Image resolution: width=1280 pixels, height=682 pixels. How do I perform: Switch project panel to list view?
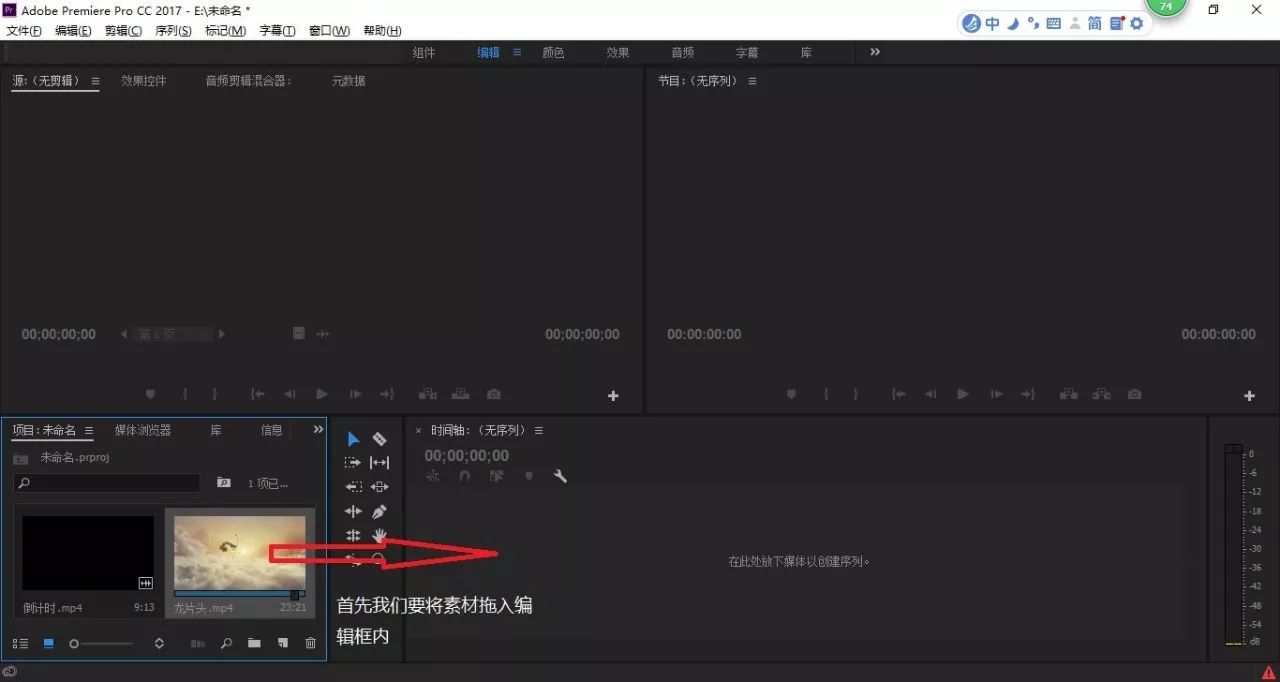pyautogui.click(x=21, y=643)
